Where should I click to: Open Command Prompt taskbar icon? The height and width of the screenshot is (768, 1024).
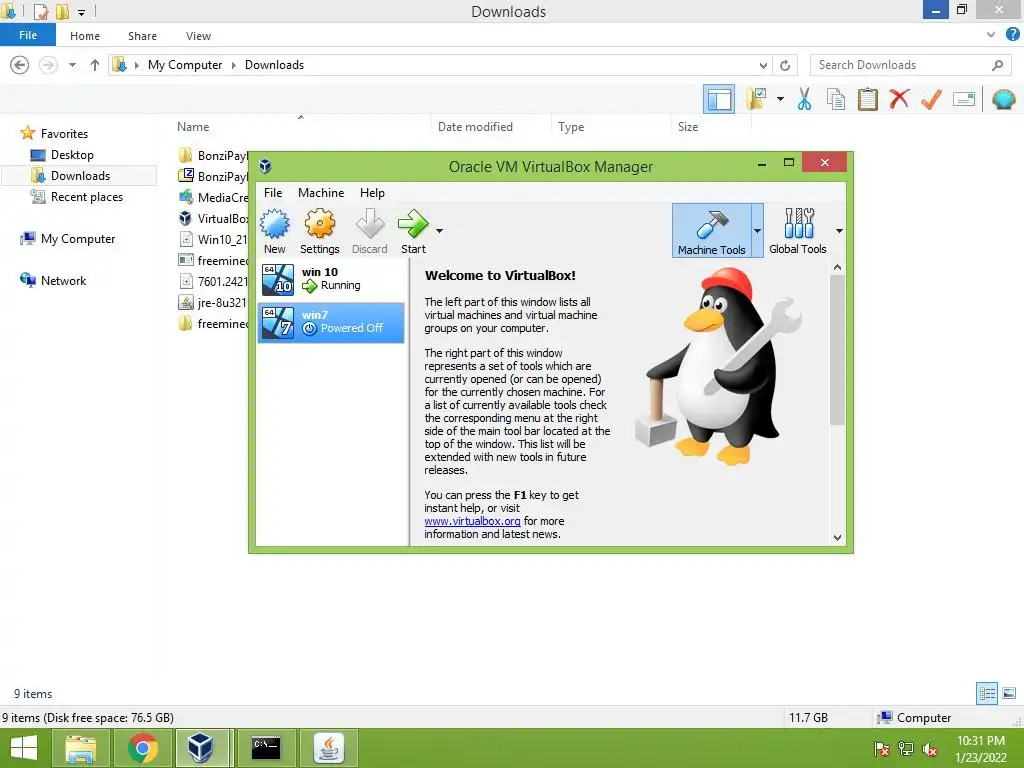(x=266, y=748)
